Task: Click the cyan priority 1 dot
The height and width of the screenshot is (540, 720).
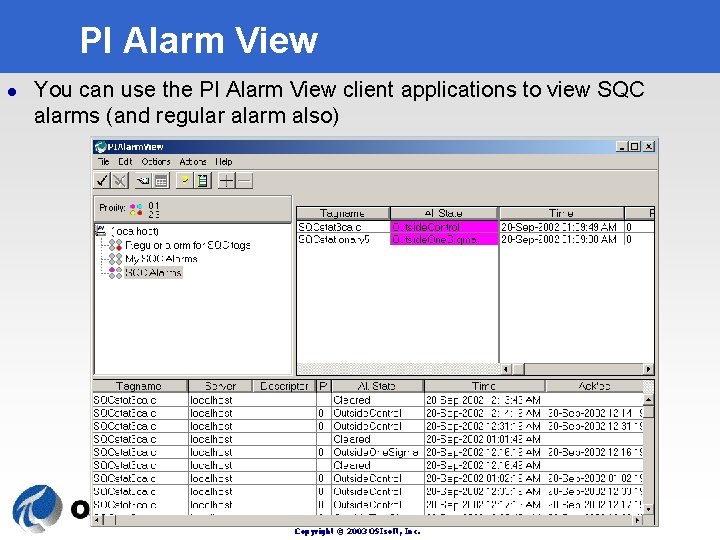Action: click(x=140, y=207)
